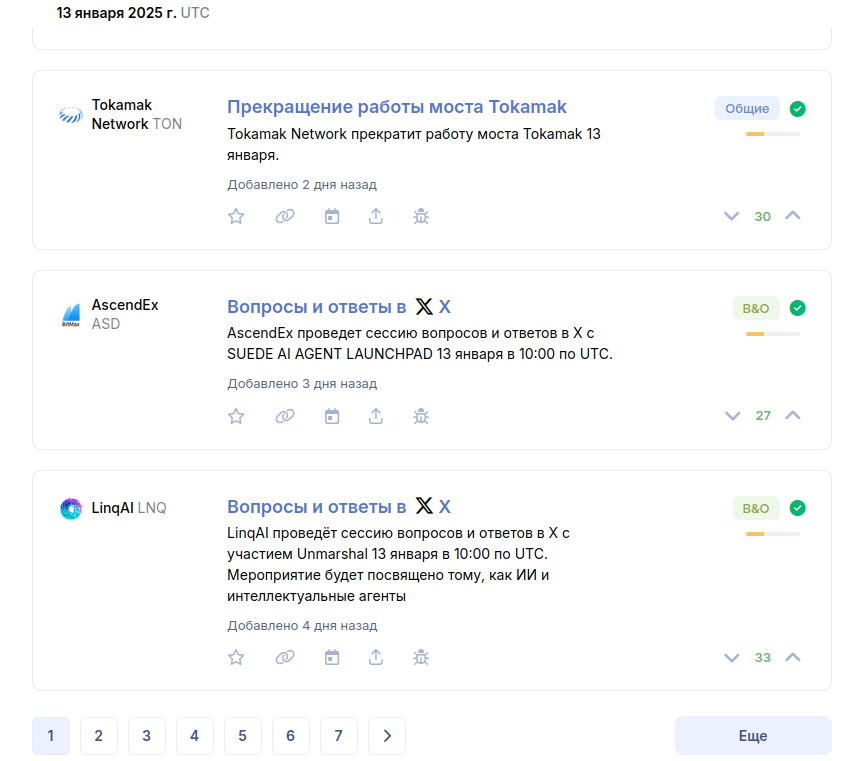
Task: Go to page 7 of events
Action: 339,736
